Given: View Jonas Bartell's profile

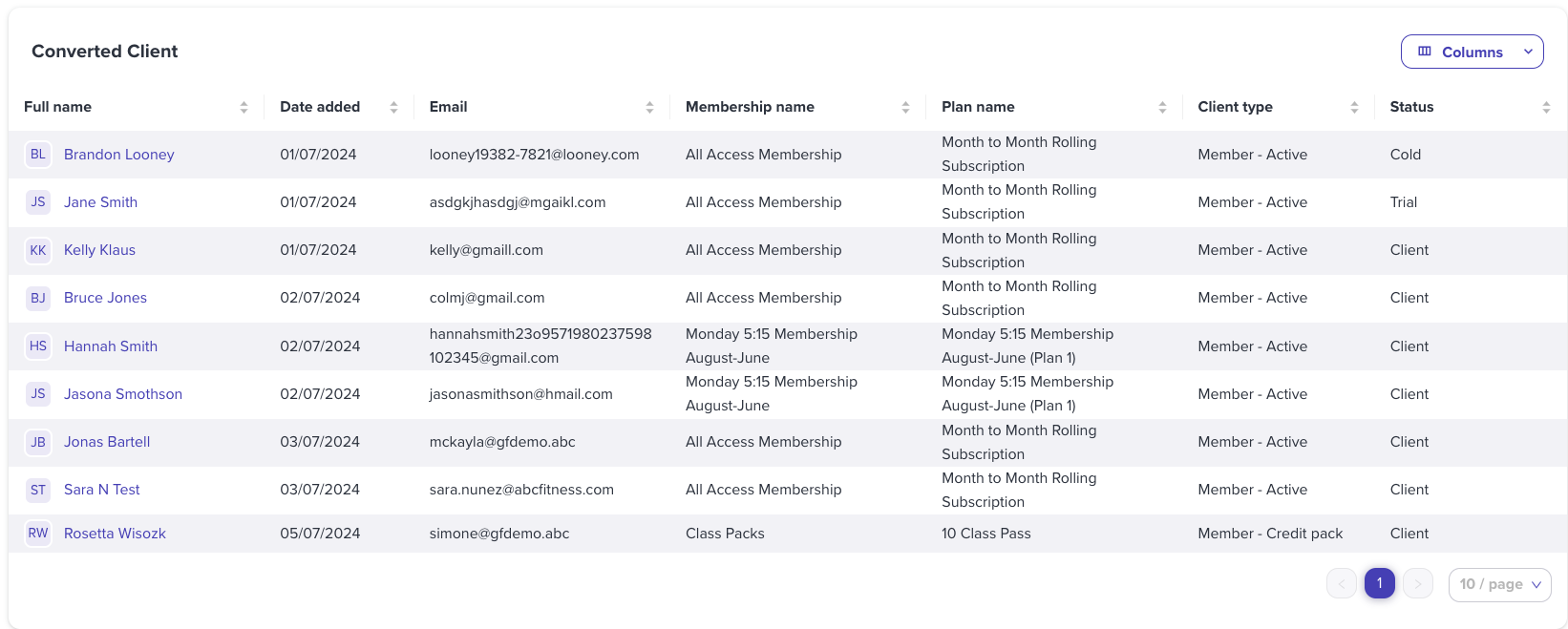Looking at the screenshot, I should click(x=107, y=442).
